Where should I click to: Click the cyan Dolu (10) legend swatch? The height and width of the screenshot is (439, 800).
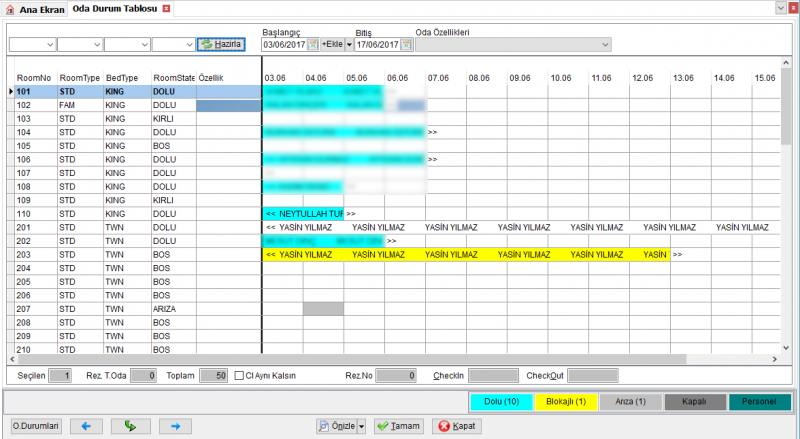click(502, 402)
